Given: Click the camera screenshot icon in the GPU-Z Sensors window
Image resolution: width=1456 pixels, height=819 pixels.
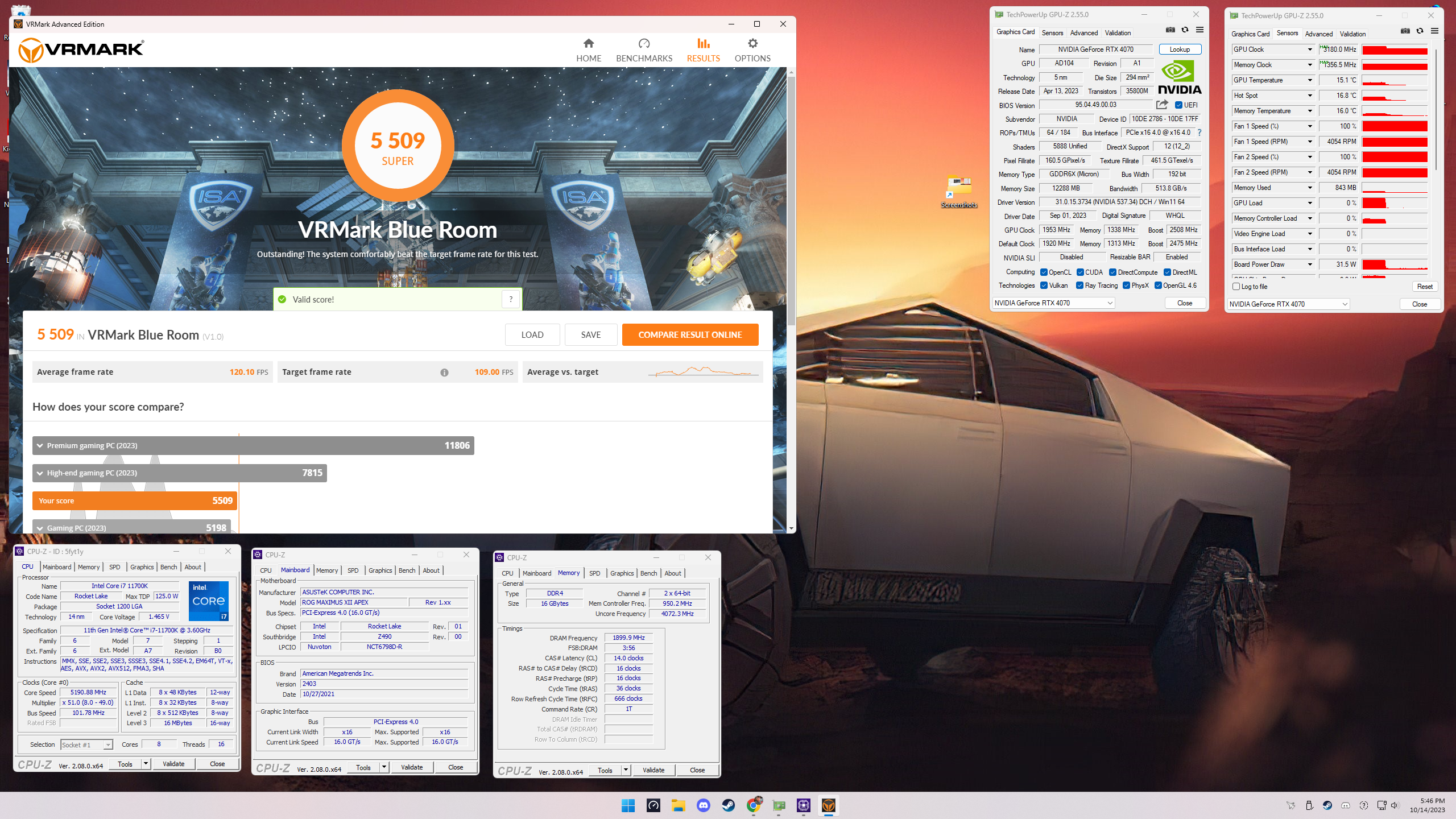Looking at the screenshot, I should point(1405,31).
